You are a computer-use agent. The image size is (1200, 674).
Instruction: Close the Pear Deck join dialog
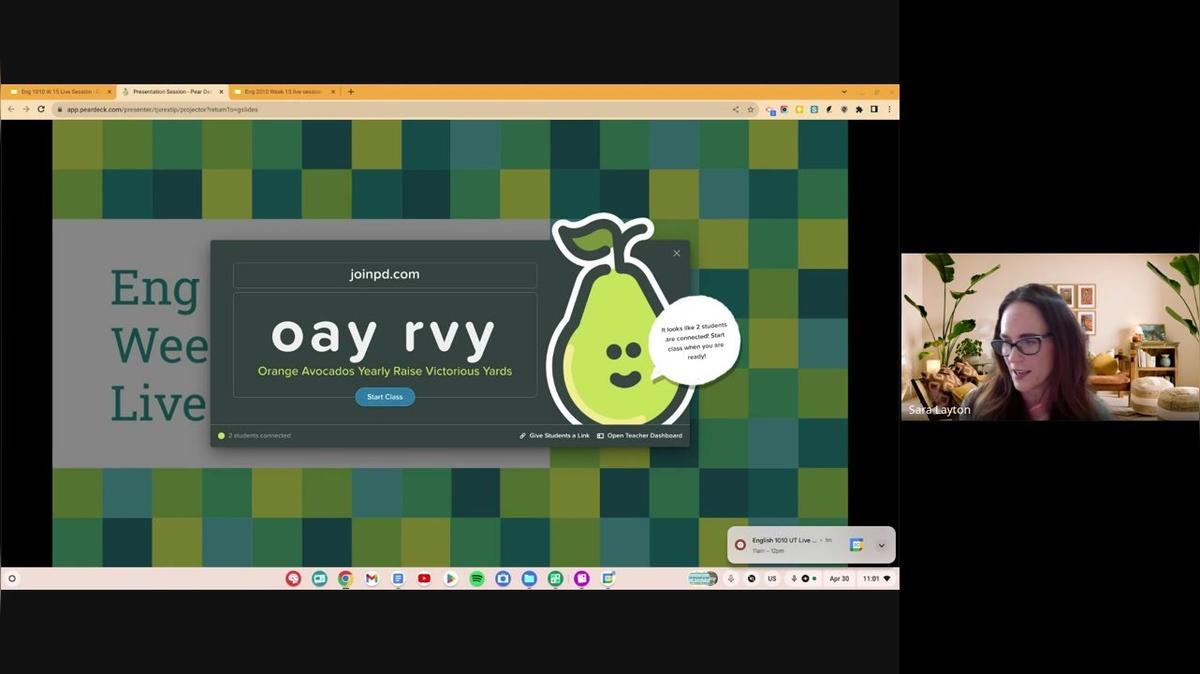tap(677, 253)
